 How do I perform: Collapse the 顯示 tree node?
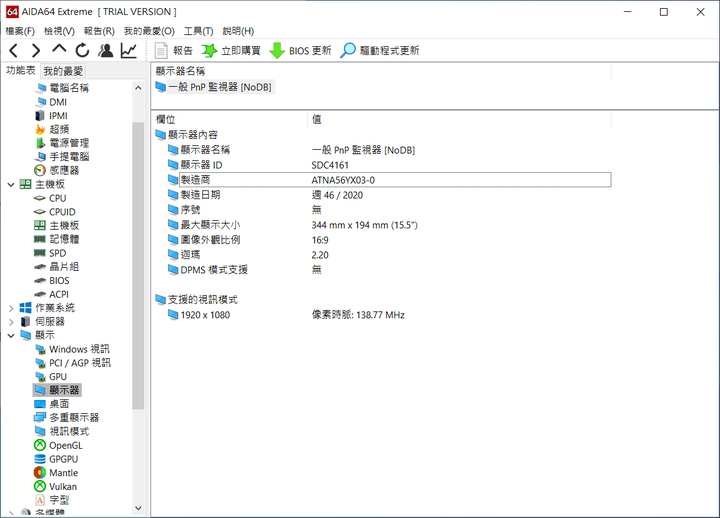coord(11,336)
